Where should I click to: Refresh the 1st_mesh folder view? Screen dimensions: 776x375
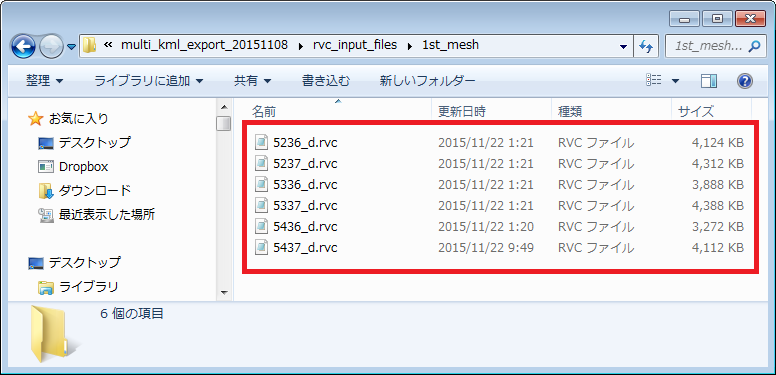[645, 47]
